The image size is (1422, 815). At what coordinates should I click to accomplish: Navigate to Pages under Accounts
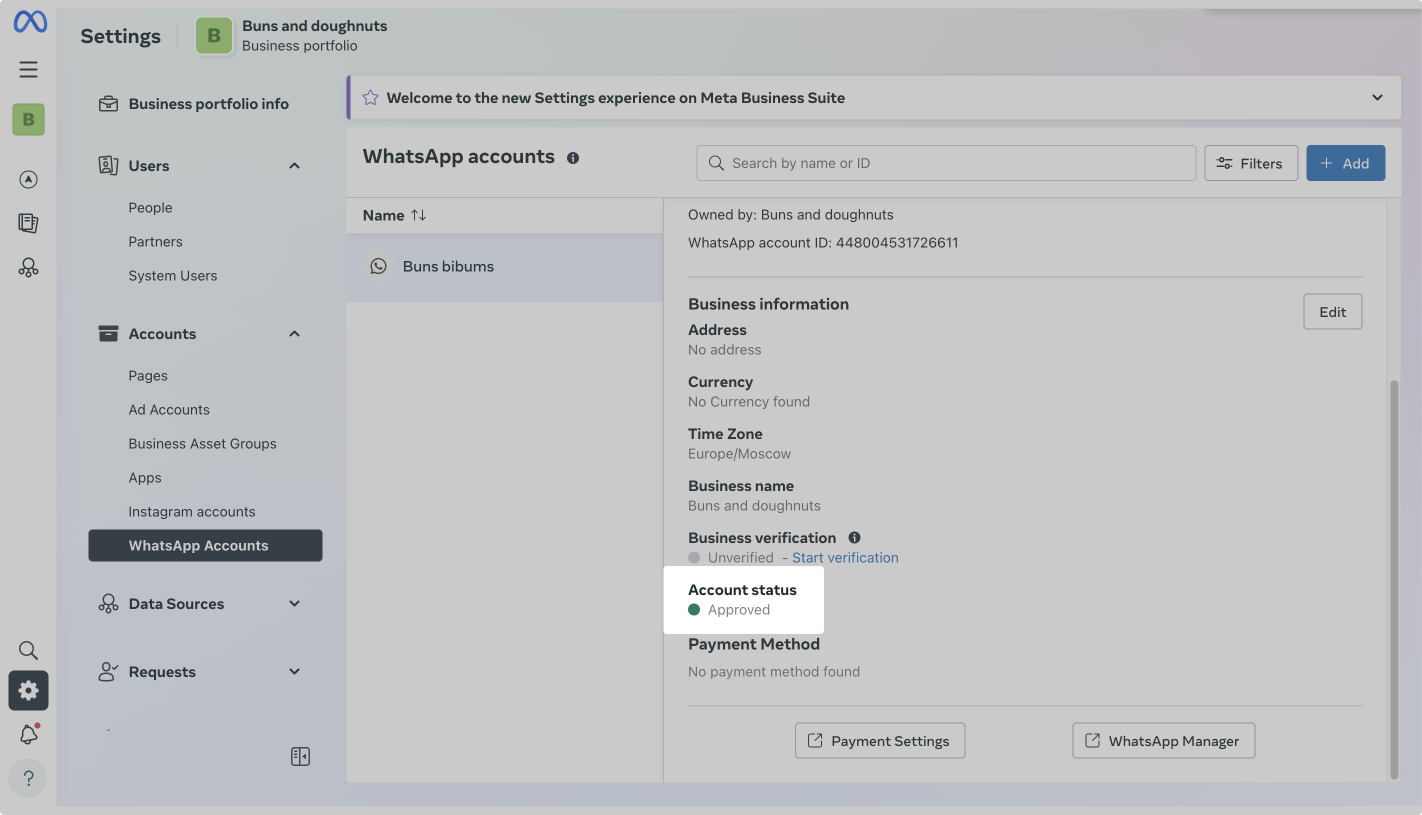(148, 376)
